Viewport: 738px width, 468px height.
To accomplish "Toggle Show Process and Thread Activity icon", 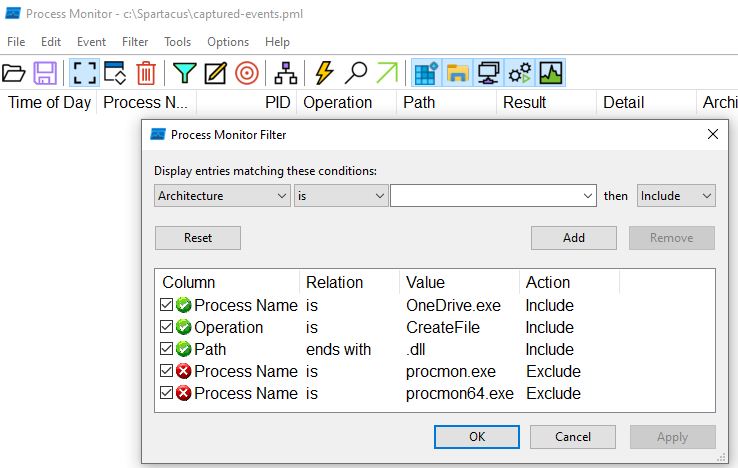I will click(x=520, y=73).
